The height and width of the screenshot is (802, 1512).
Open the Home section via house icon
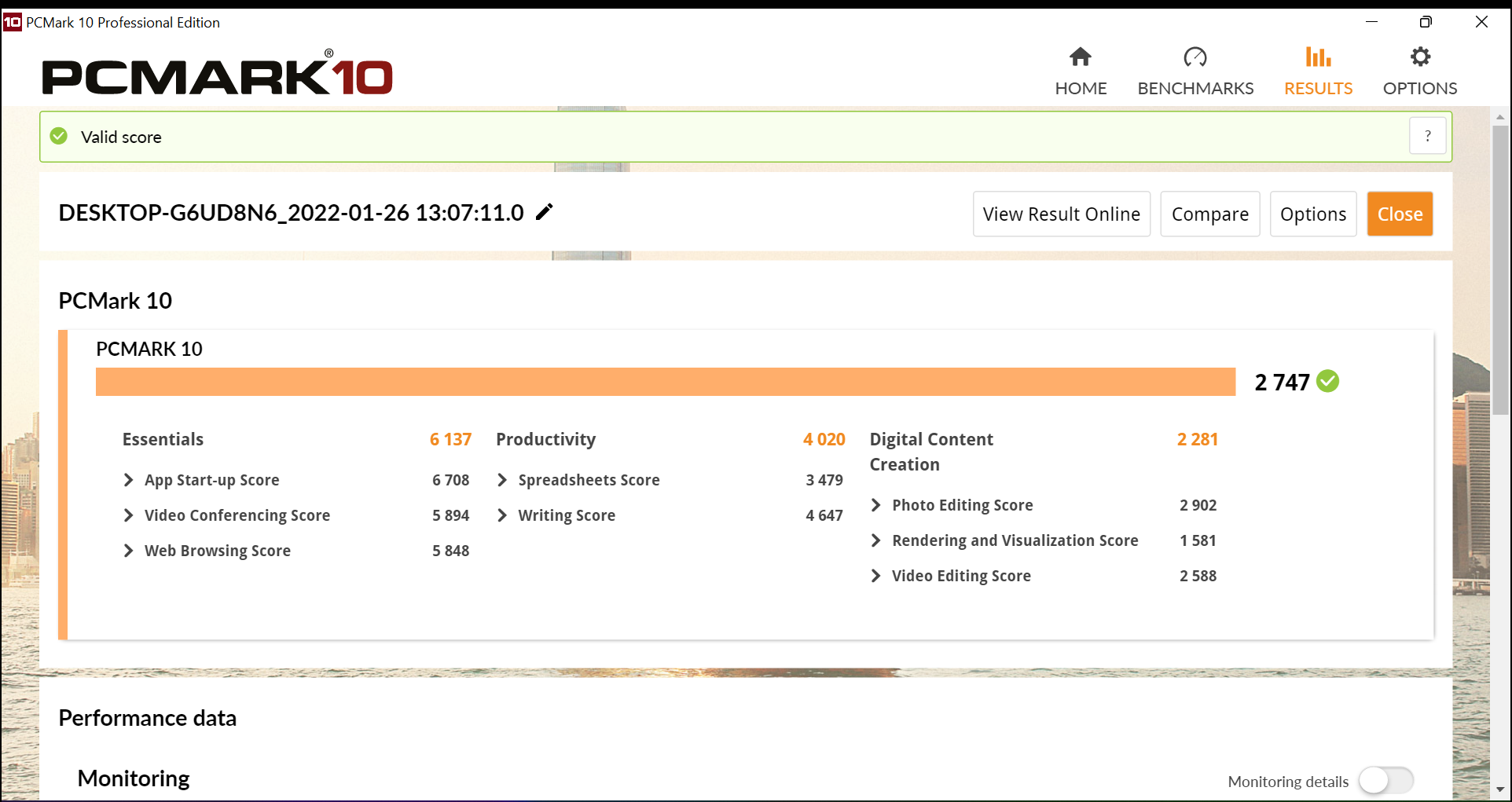(1081, 57)
